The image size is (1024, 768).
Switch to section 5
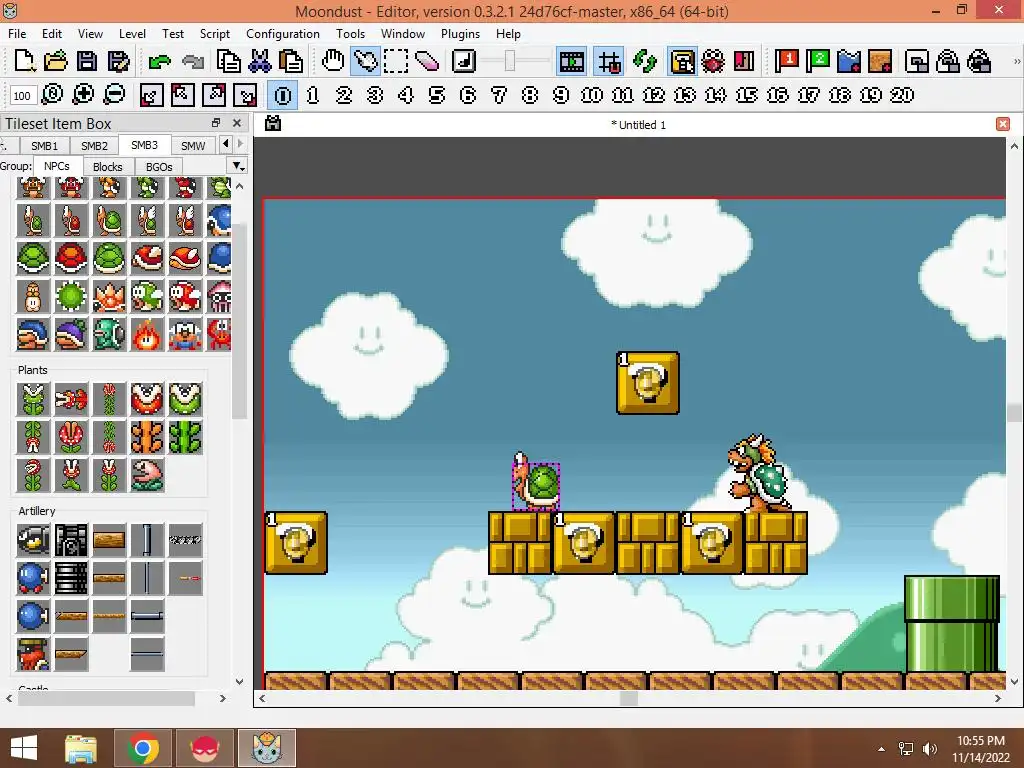[x=437, y=95]
